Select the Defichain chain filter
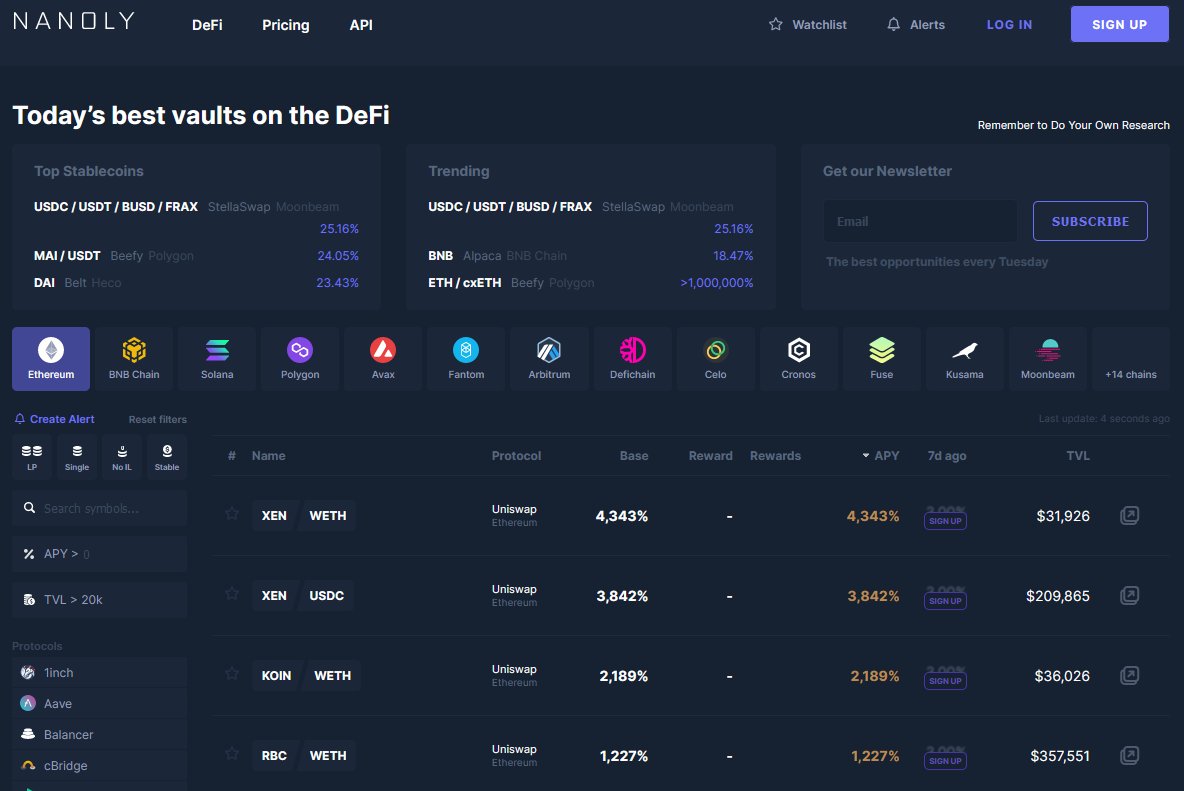This screenshot has height=791, width=1184. 632,359
